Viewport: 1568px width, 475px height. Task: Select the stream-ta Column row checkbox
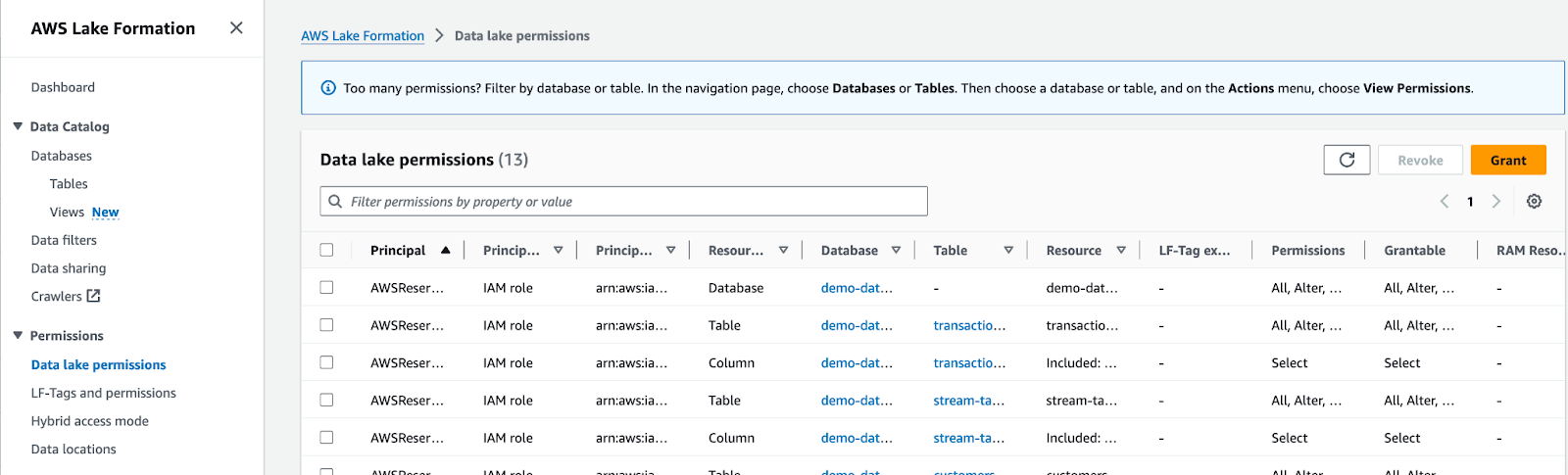tap(326, 438)
